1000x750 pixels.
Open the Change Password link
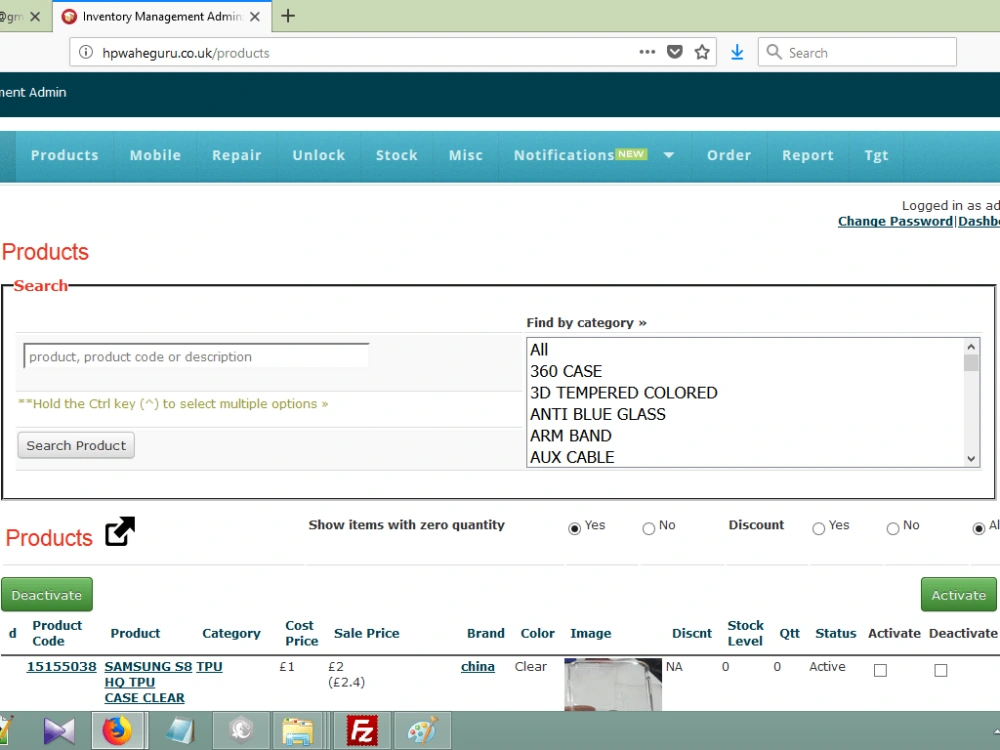click(x=895, y=221)
